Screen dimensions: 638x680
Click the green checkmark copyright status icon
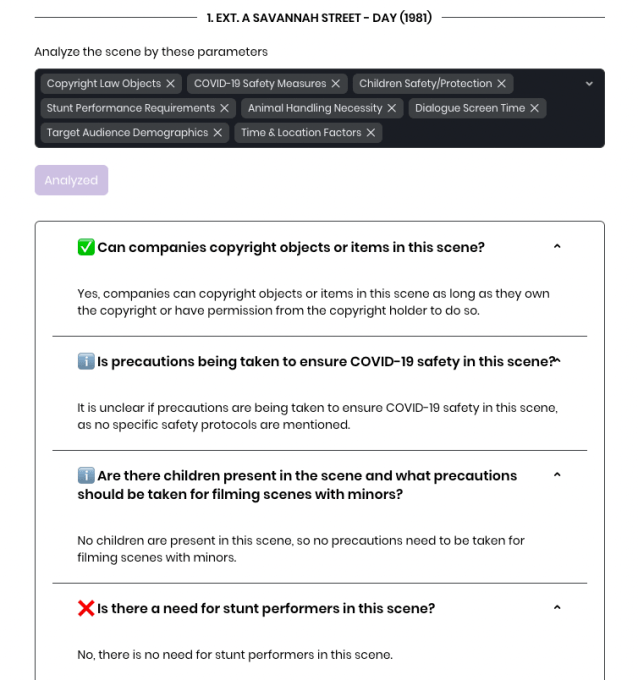coord(86,247)
